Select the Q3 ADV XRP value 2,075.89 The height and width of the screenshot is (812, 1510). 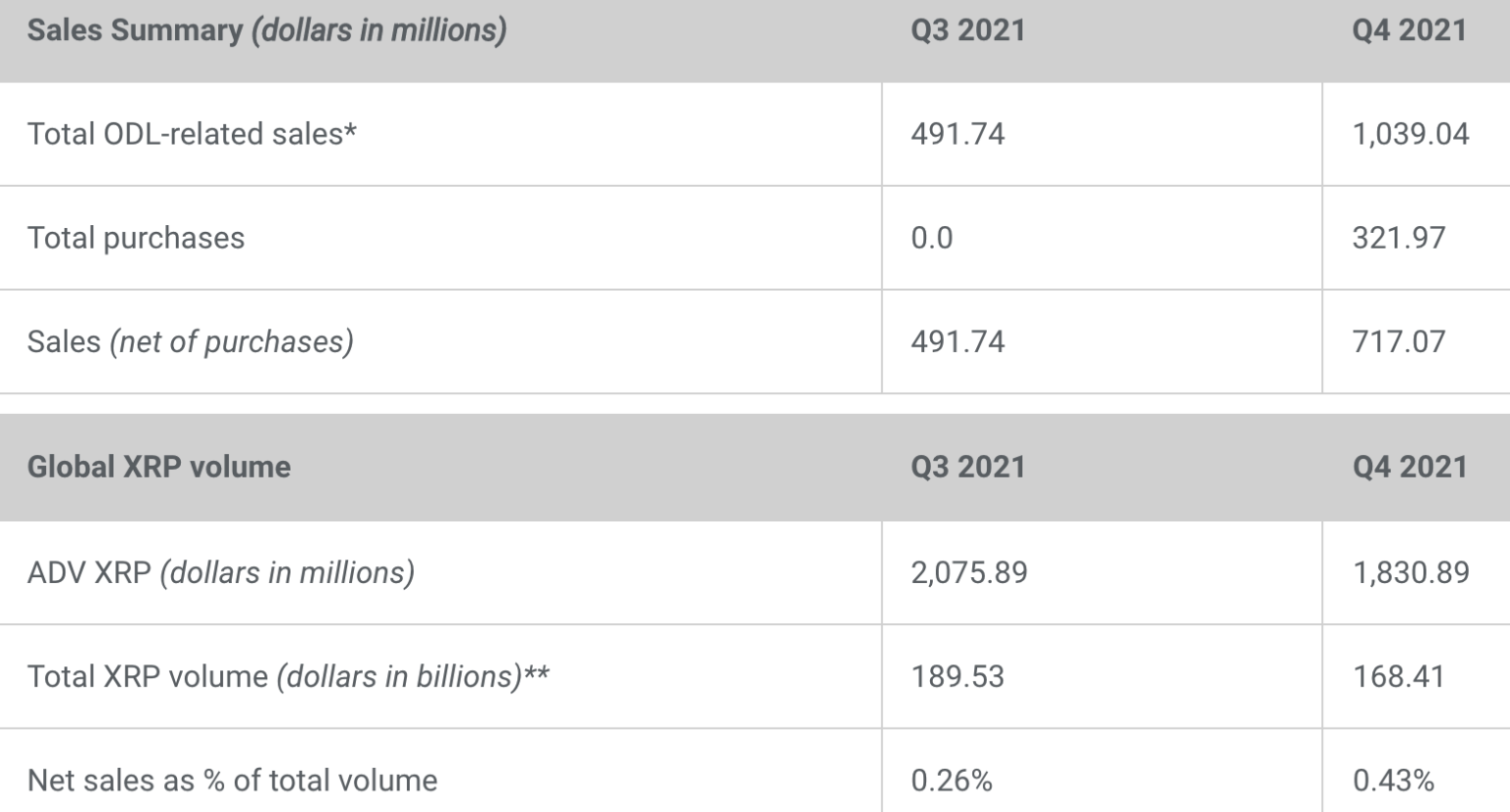[x=969, y=572]
